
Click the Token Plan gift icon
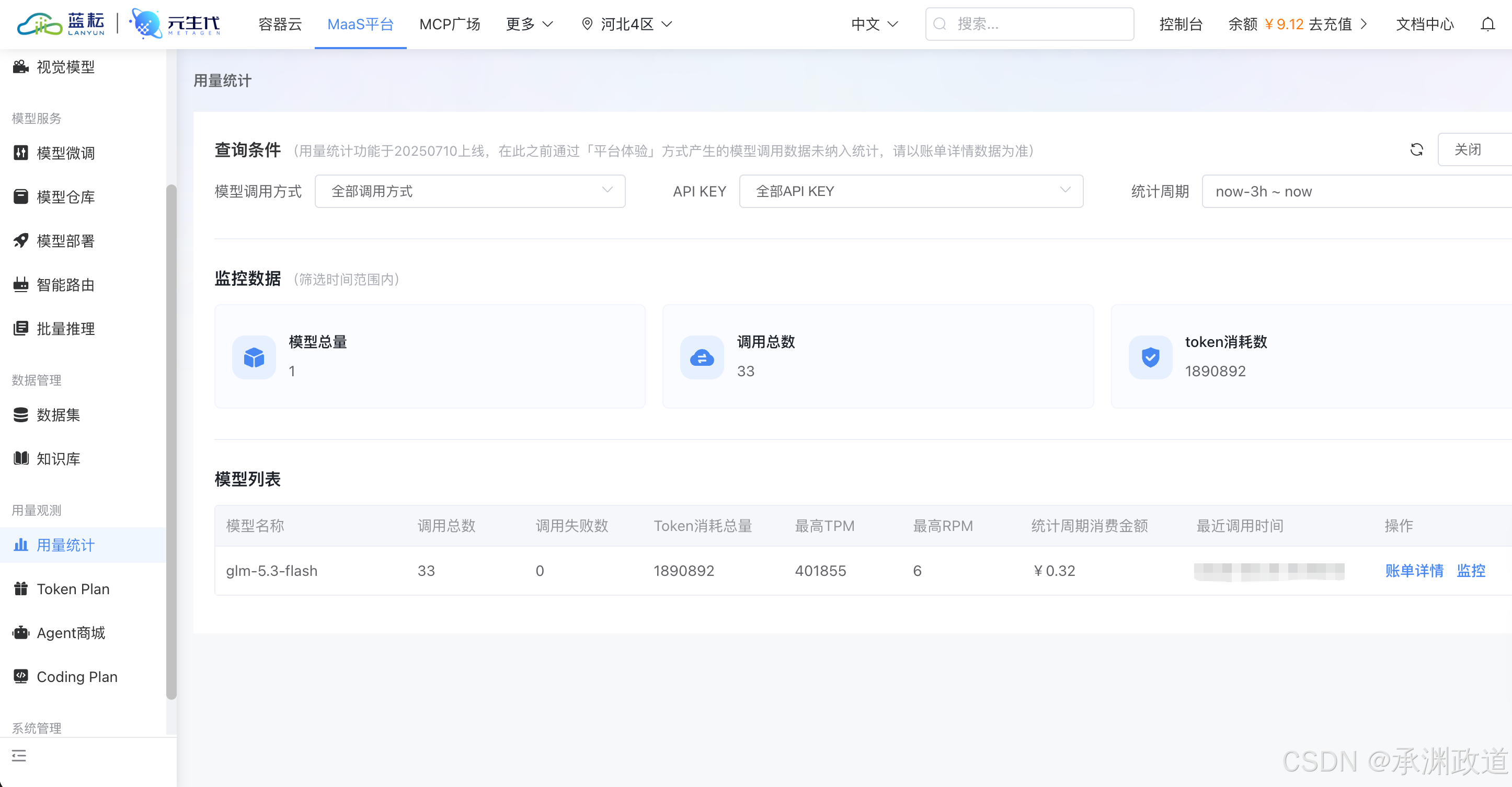[20, 588]
